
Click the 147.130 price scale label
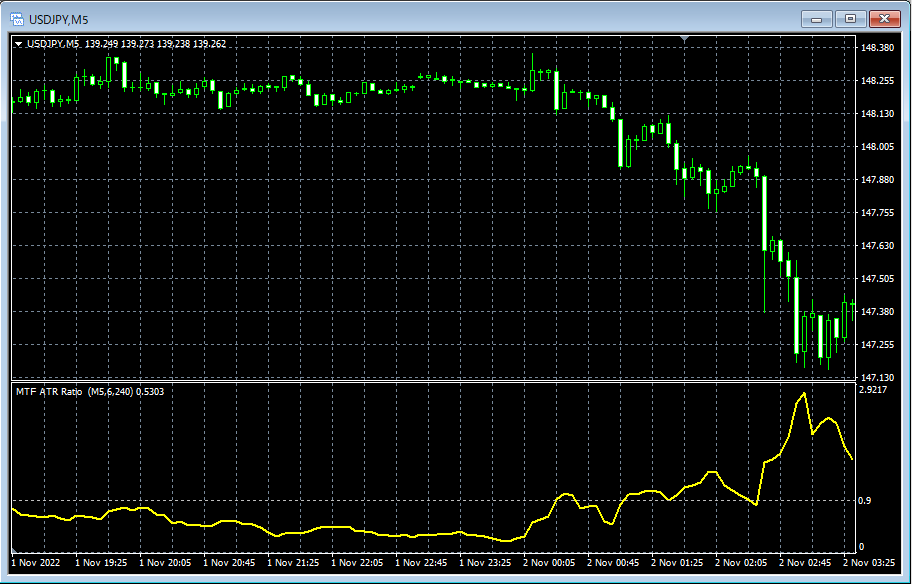(877, 377)
